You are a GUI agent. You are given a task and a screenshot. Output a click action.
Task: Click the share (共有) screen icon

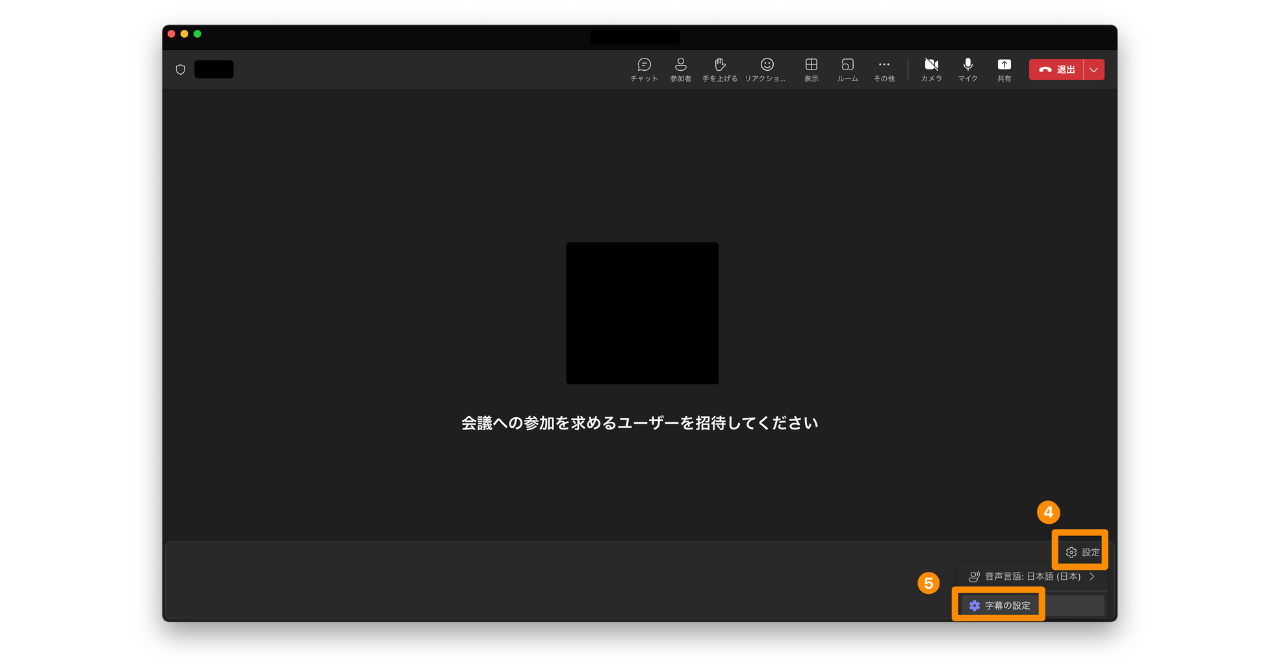(1003, 69)
